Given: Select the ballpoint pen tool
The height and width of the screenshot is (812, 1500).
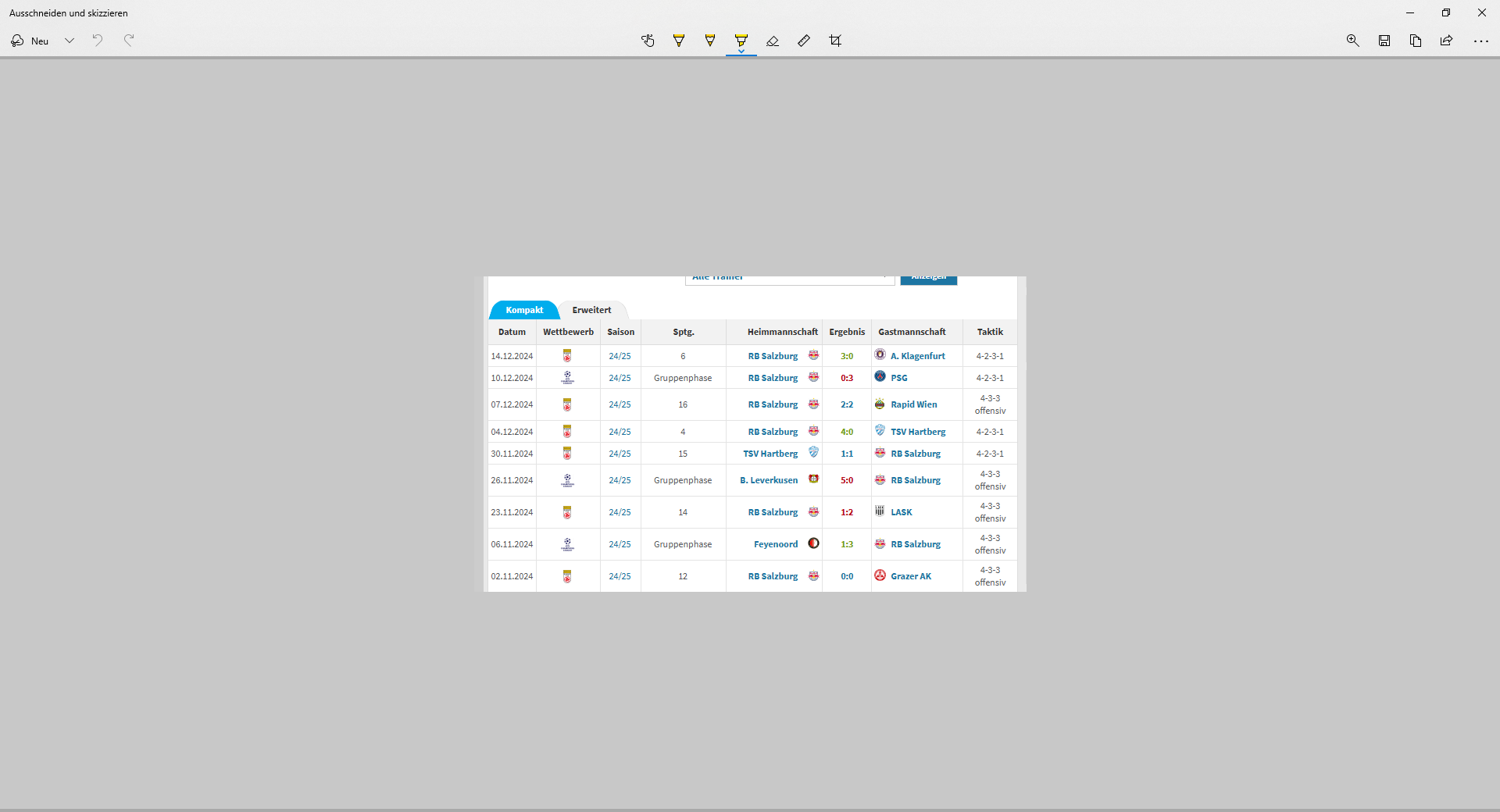Looking at the screenshot, I should pyautogui.click(x=679, y=41).
